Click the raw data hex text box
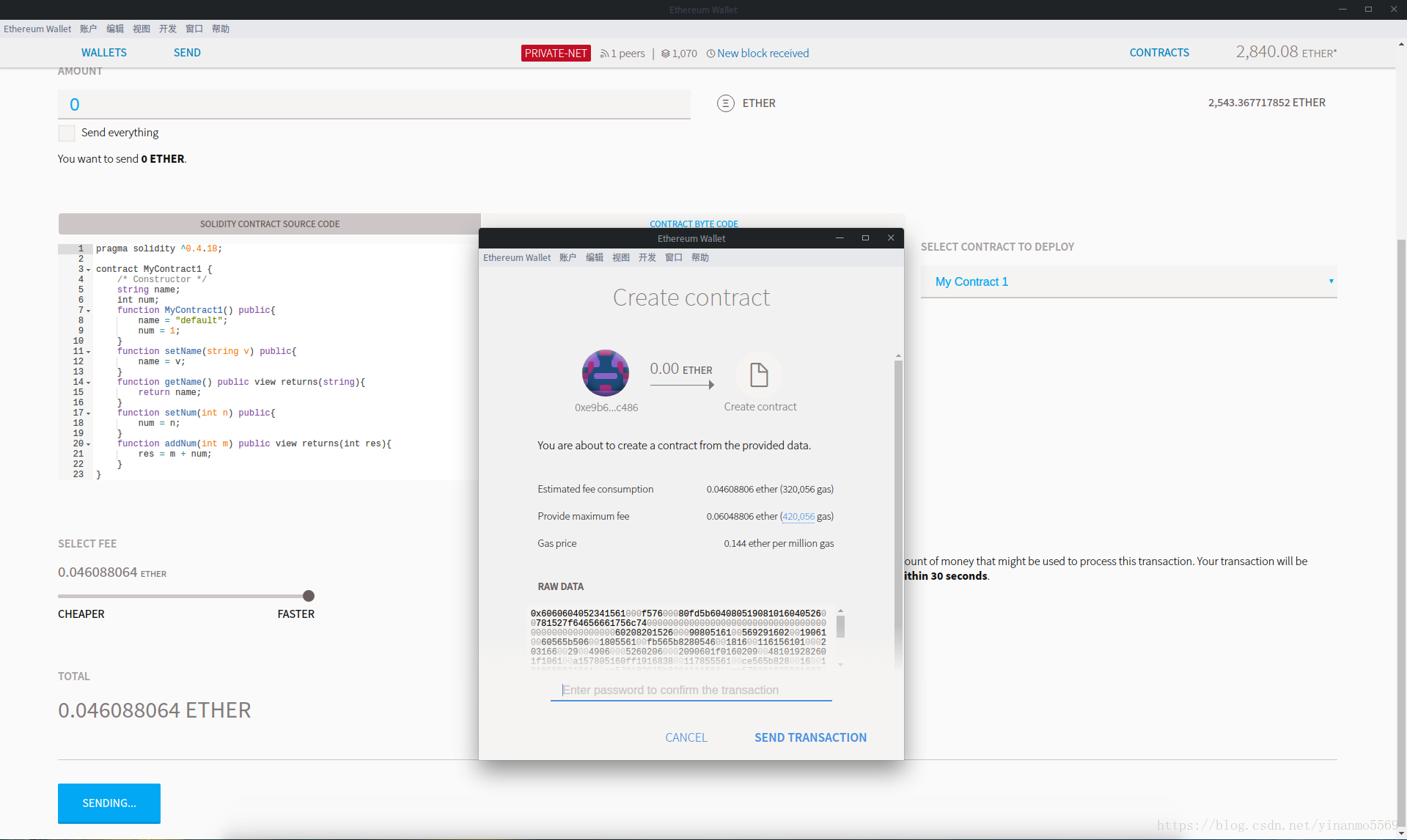The image size is (1407, 840). (678, 637)
